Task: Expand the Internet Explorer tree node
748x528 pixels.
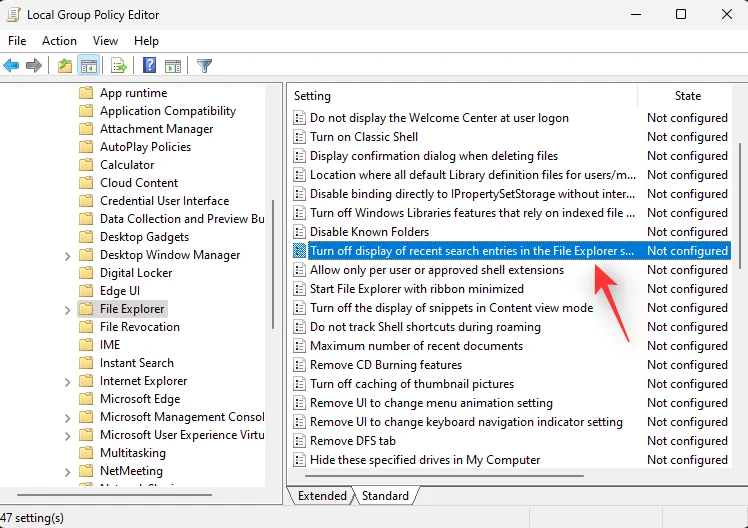Action: pos(67,382)
